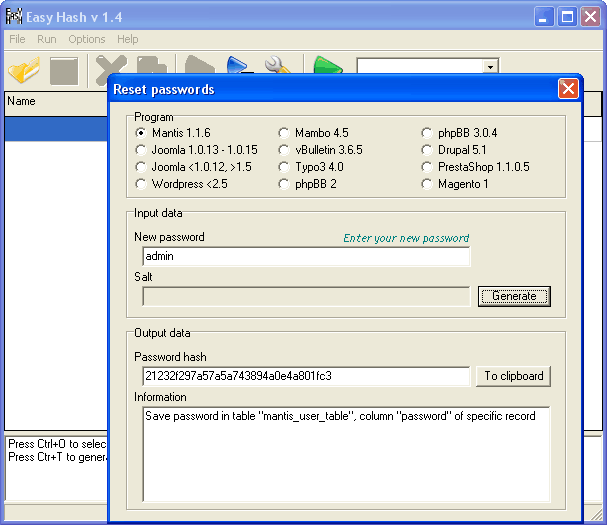This screenshot has width=607, height=525.
Task: Click the gray stop square toolbar icon
Action: pyautogui.click(x=64, y=71)
